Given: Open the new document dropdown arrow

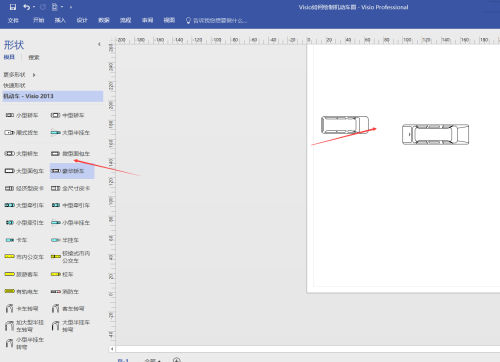Looking at the screenshot, I should point(62,7).
